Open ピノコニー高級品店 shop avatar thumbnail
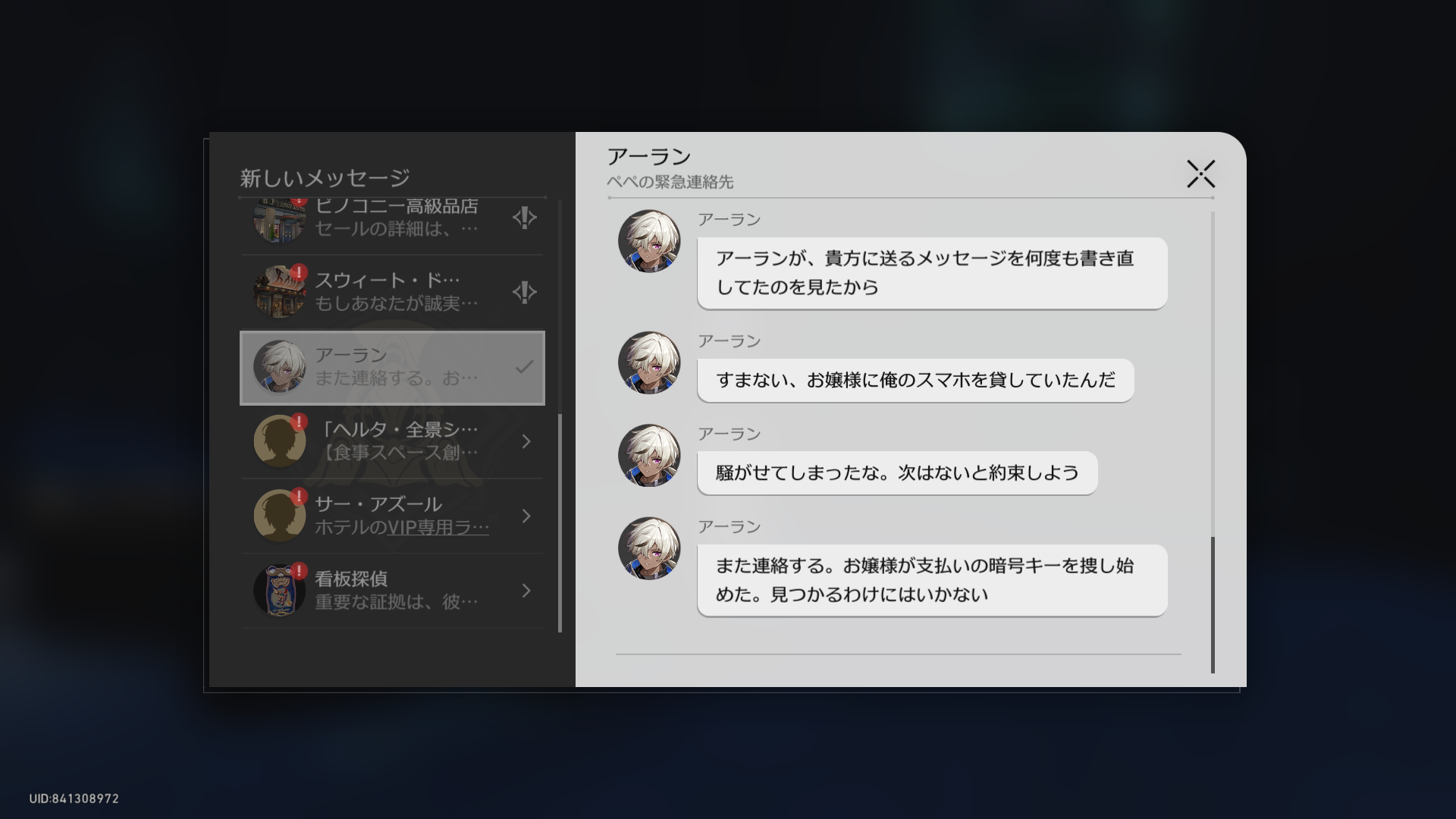The width and height of the screenshot is (1456, 819). pos(279,221)
